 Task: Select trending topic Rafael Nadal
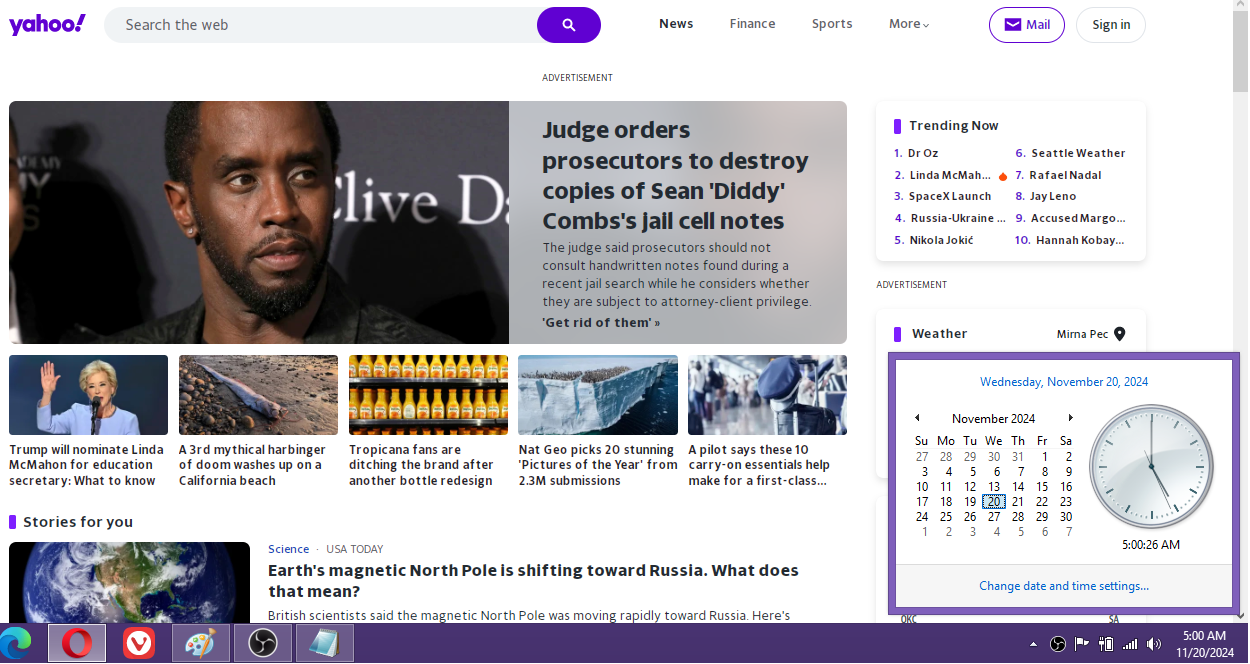tap(1065, 175)
